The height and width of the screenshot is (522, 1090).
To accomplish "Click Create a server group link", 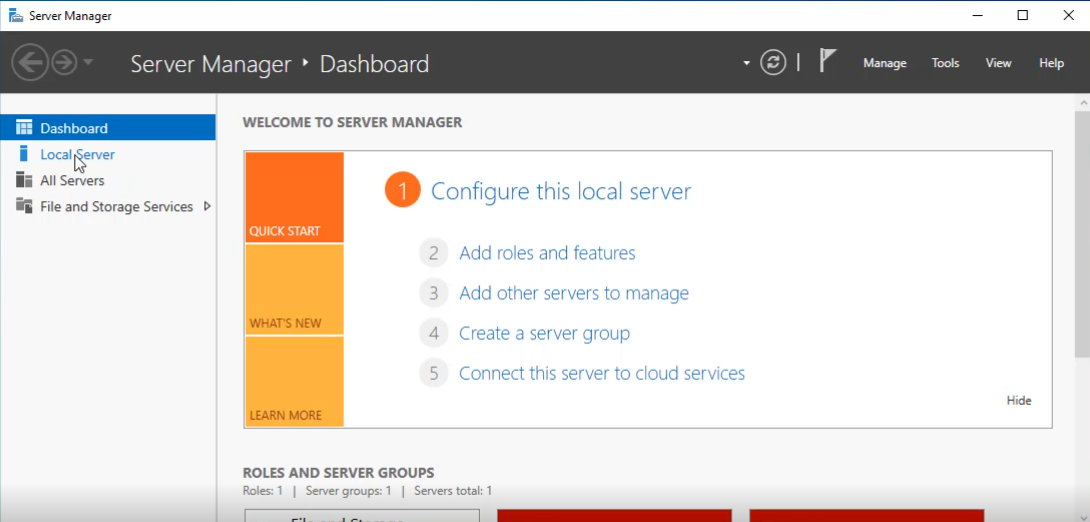I will (x=544, y=334).
